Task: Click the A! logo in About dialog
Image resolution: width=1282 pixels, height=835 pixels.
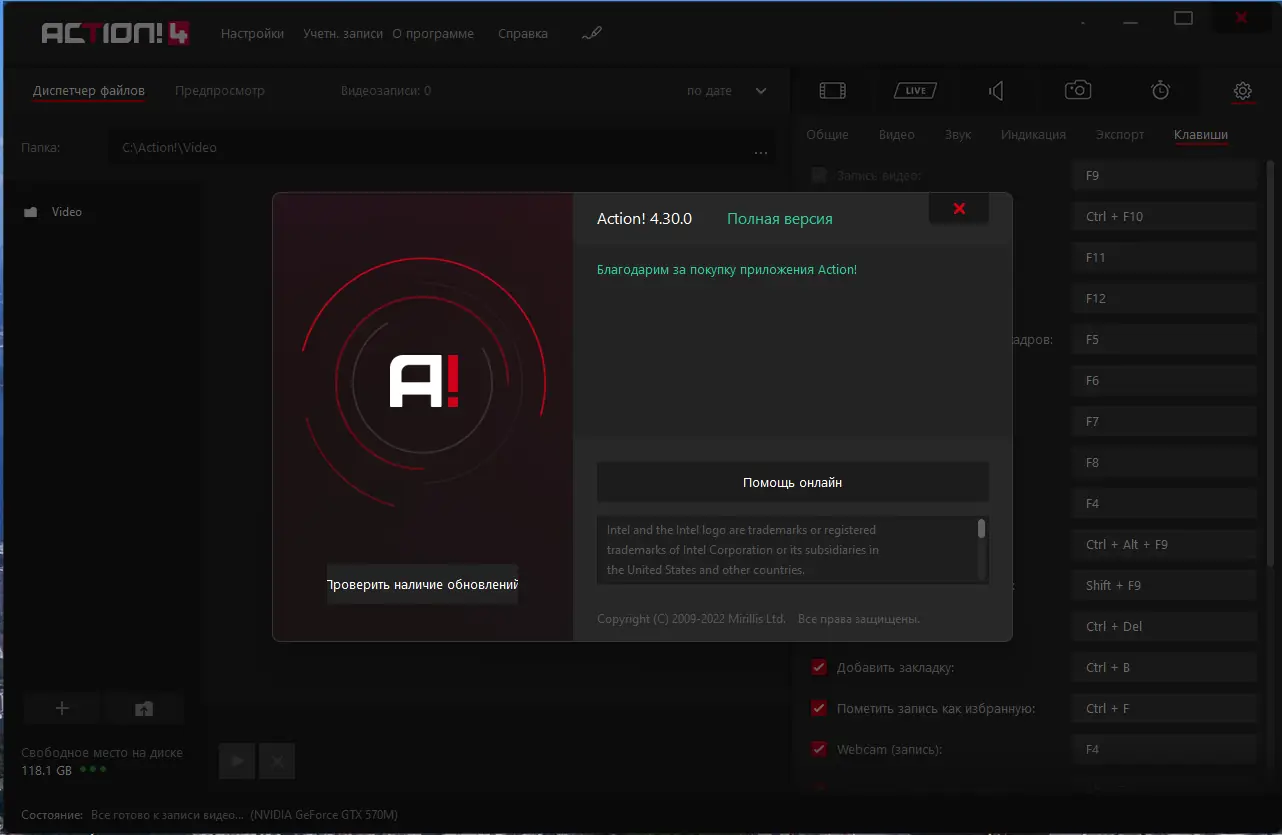Action: pos(424,382)
